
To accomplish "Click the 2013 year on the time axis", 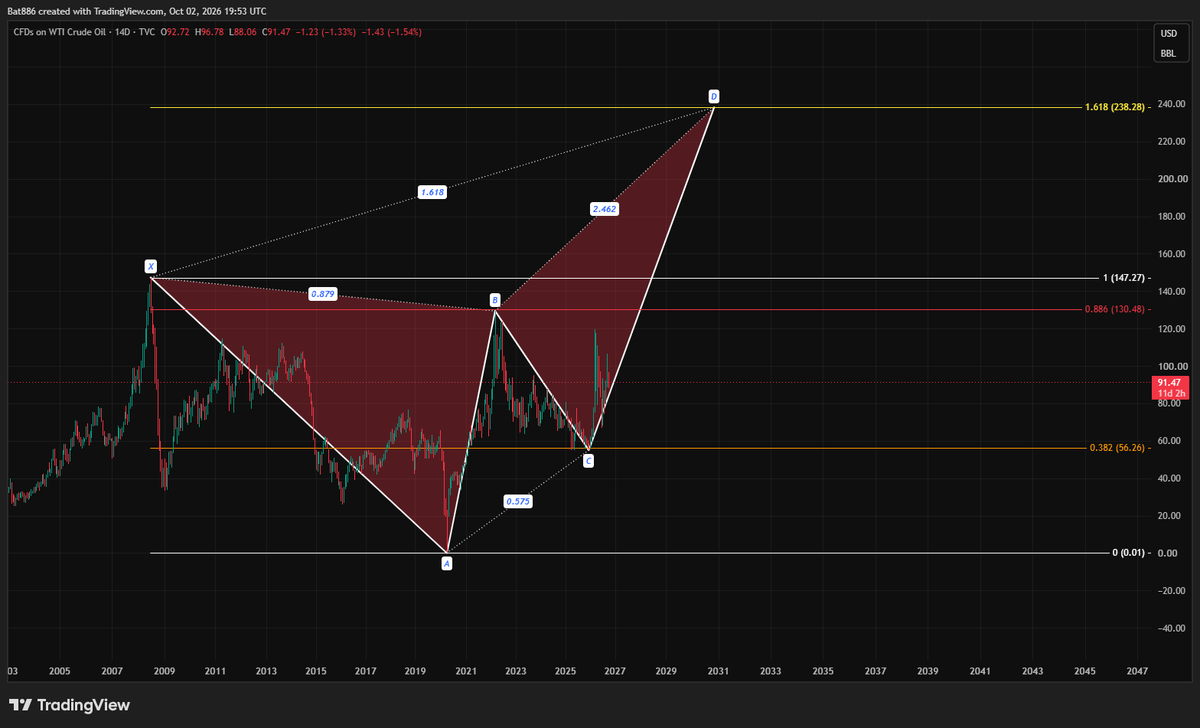I will [265, 671].
